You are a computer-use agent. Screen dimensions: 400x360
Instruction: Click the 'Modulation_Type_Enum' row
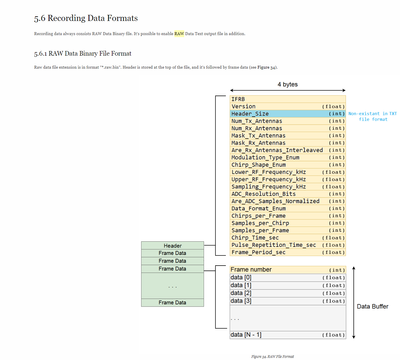tap(288, 157)
